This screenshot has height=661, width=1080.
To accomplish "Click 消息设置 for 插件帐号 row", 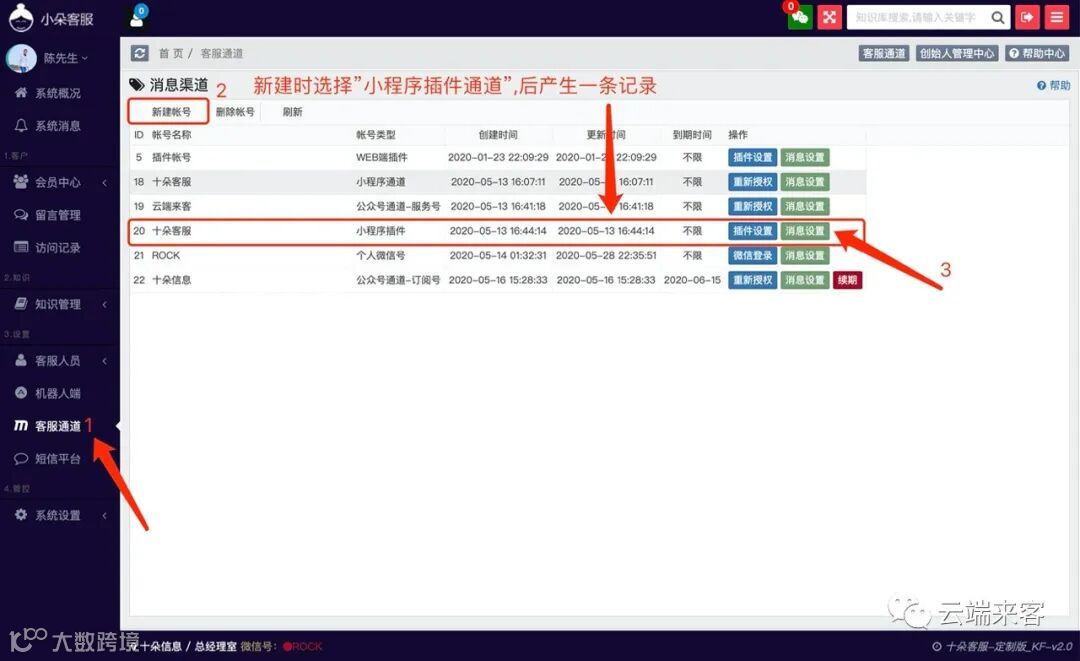I will [x=804, y=158].
